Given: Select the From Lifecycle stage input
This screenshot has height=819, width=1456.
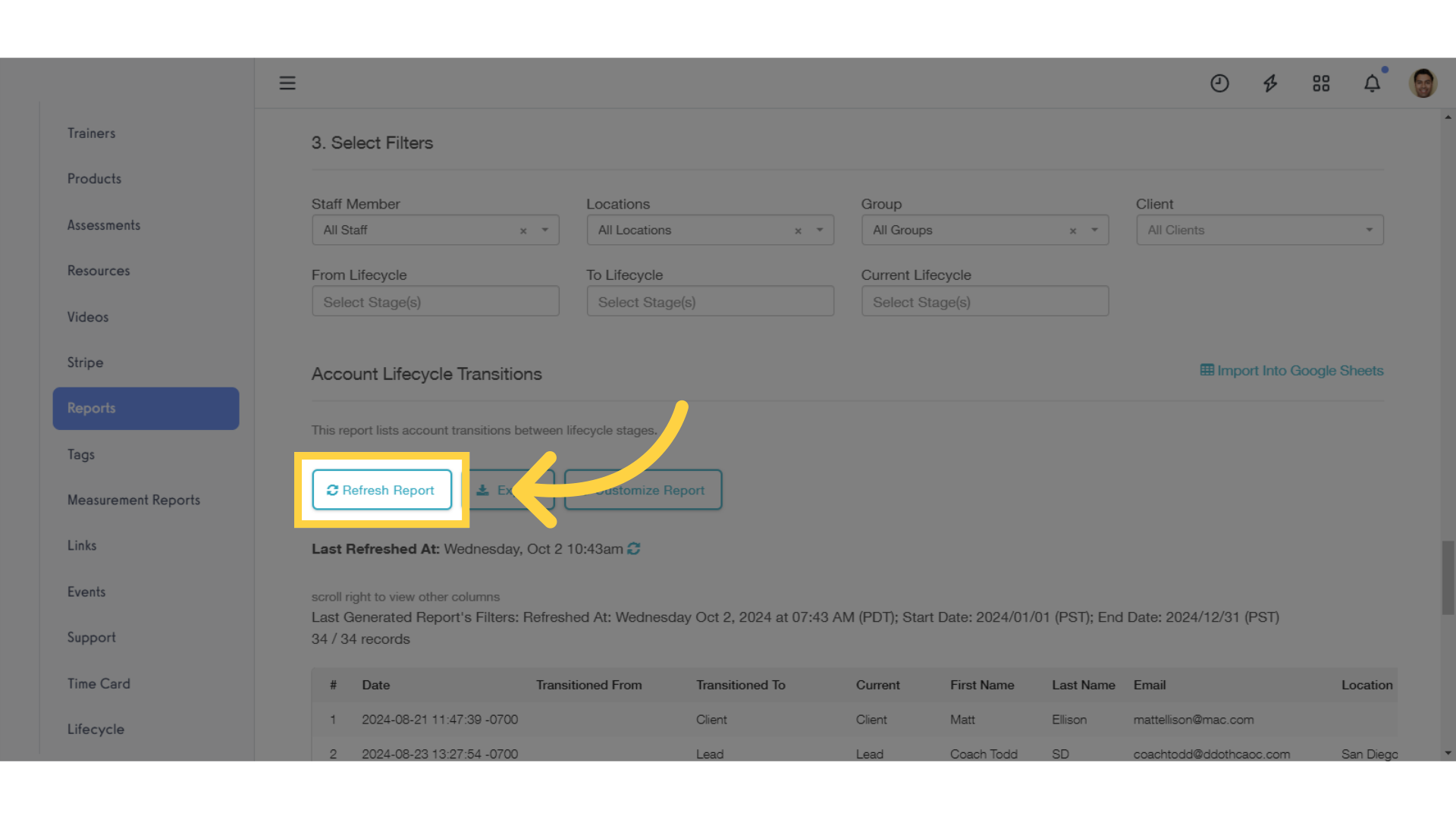Looking at the screenshot, I should tap(435, 301).
